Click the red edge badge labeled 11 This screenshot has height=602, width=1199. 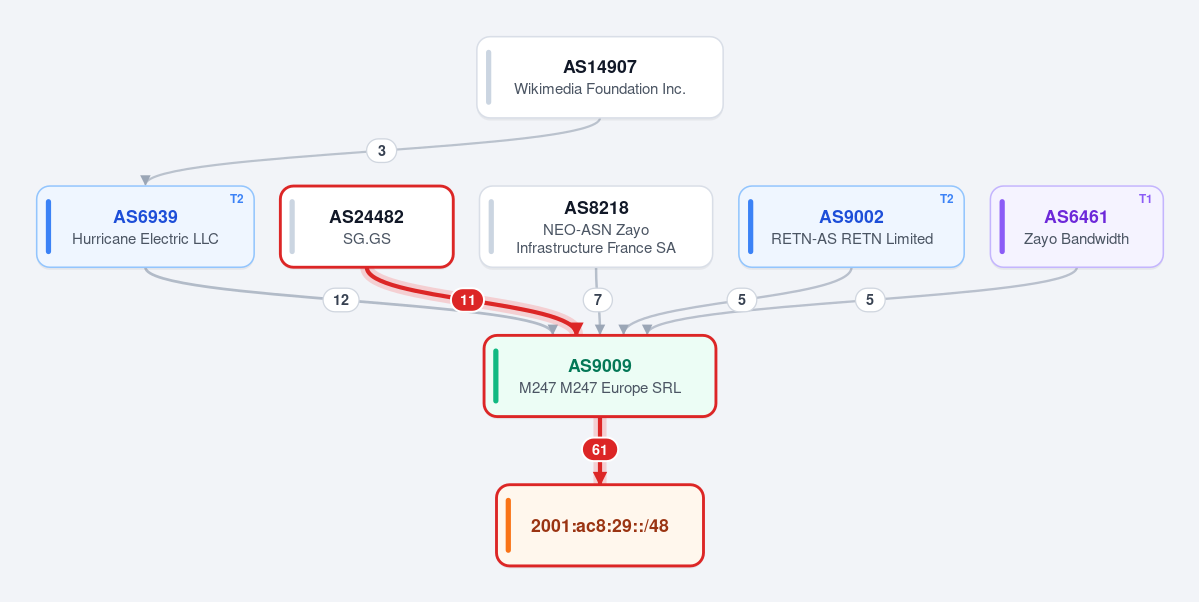(x=467, y=301)
